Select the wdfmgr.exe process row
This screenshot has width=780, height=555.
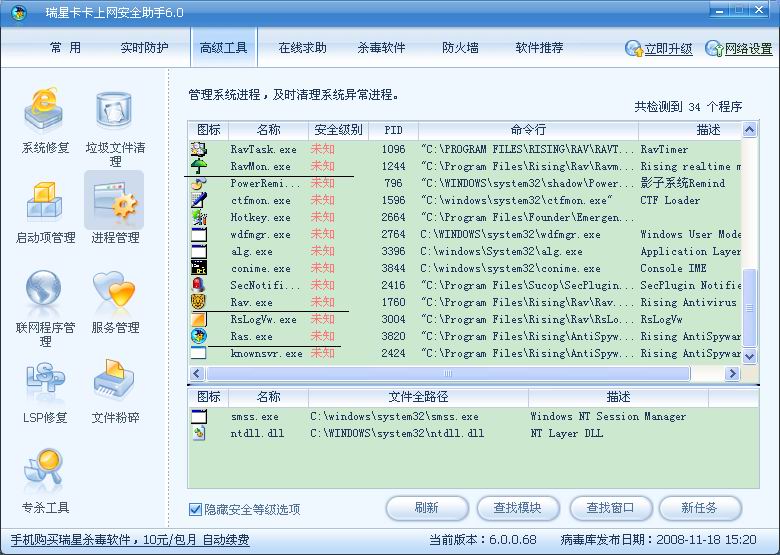point(465,234)
